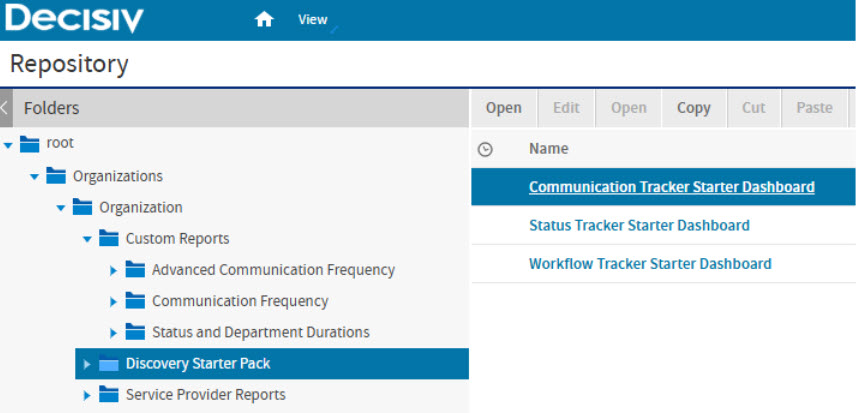Collapse the Organizations folder arrow
Image resolution: width=858 pixels, height=413 pixels.
tap(34, 177)
